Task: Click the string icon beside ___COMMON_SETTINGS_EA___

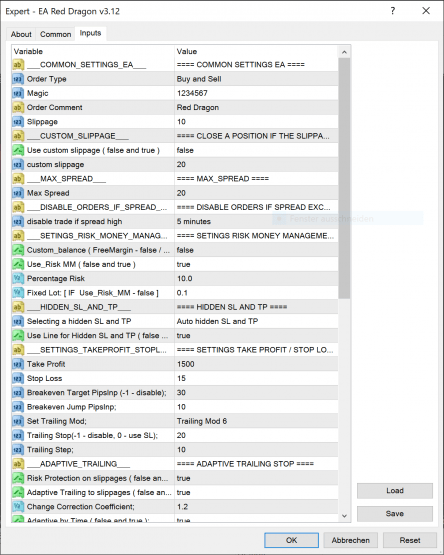Action: [18, 65]
